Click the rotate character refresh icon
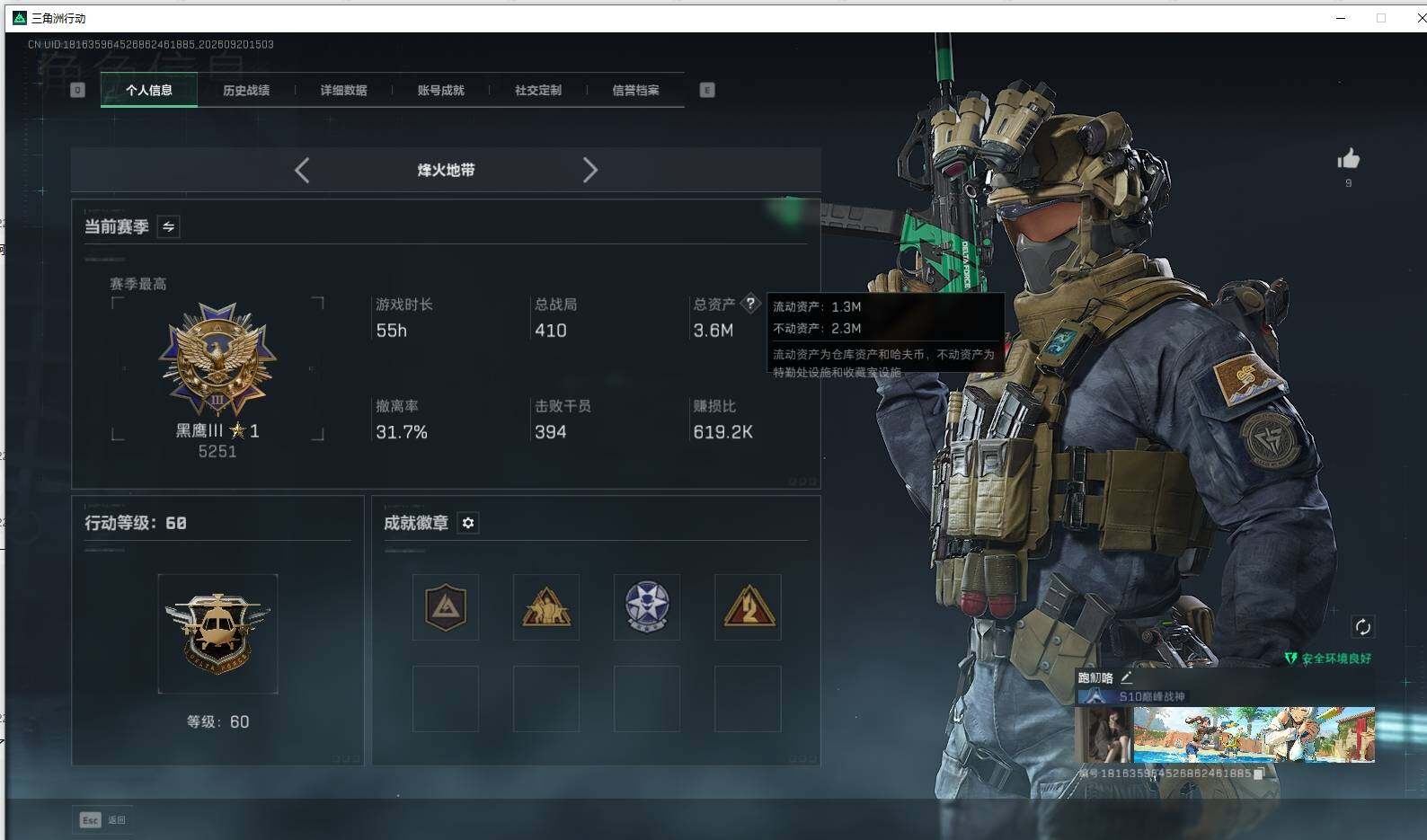The width and height of the screenshot is (1427, 840). pyautogui.click(x=1362, y=626)
